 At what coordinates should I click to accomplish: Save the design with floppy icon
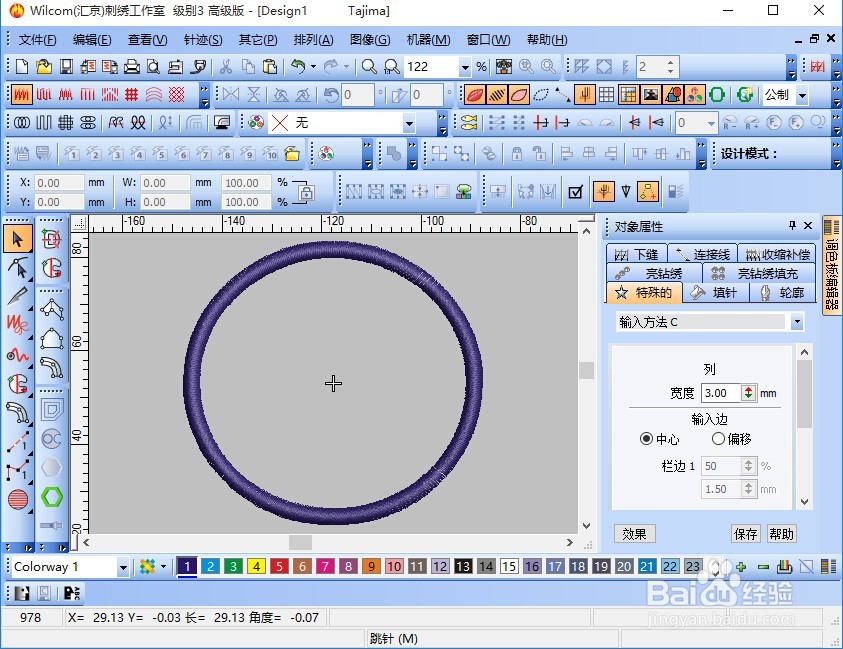click(x=66, y=67)
